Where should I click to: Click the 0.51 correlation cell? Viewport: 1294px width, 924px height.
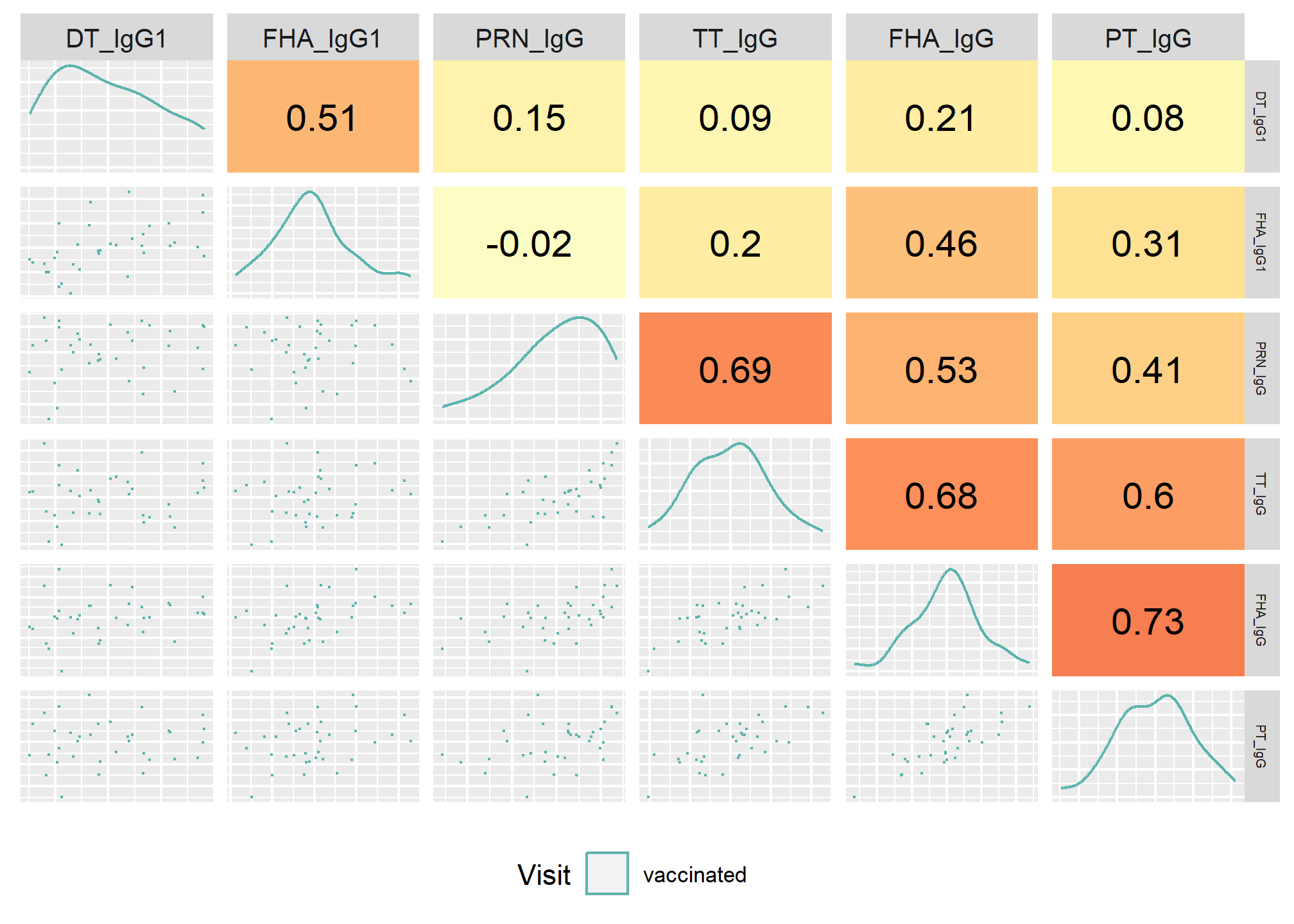point(323,117)
